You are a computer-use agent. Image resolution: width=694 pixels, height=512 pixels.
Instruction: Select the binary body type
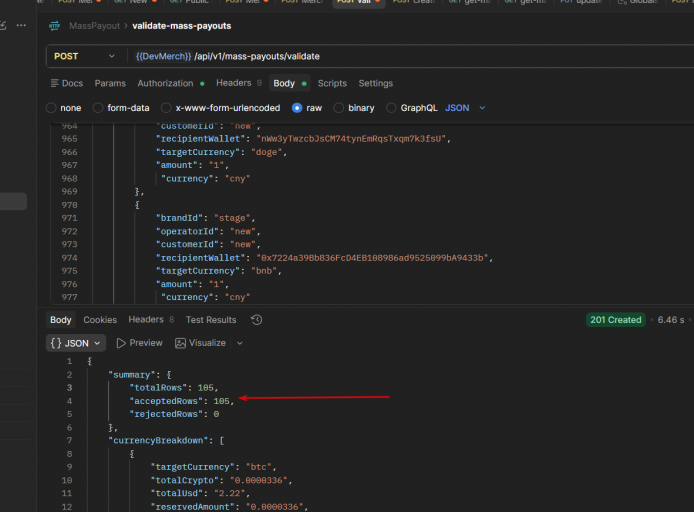[339, 108]
